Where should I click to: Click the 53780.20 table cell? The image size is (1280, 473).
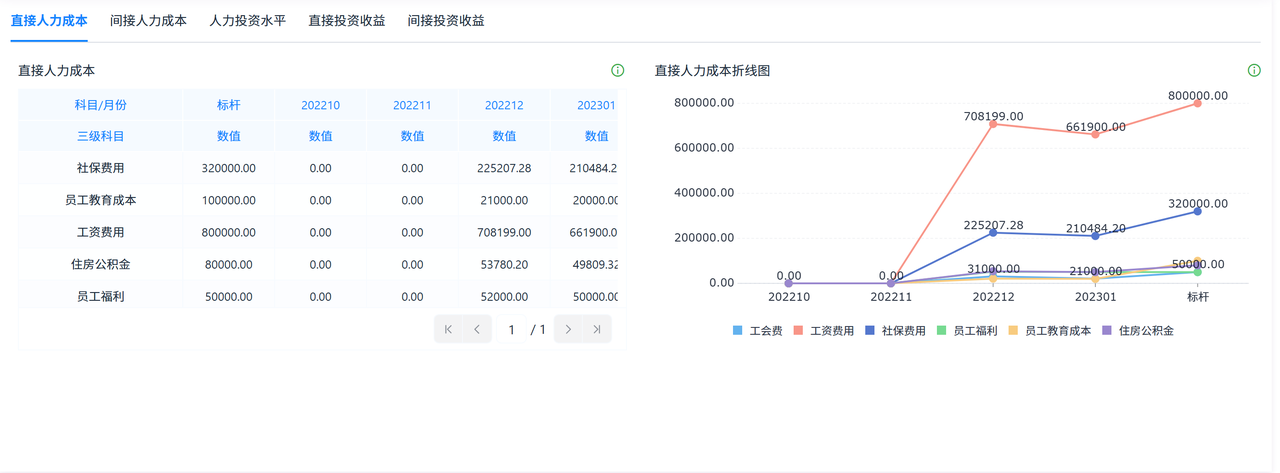click(x=504, y=265)
